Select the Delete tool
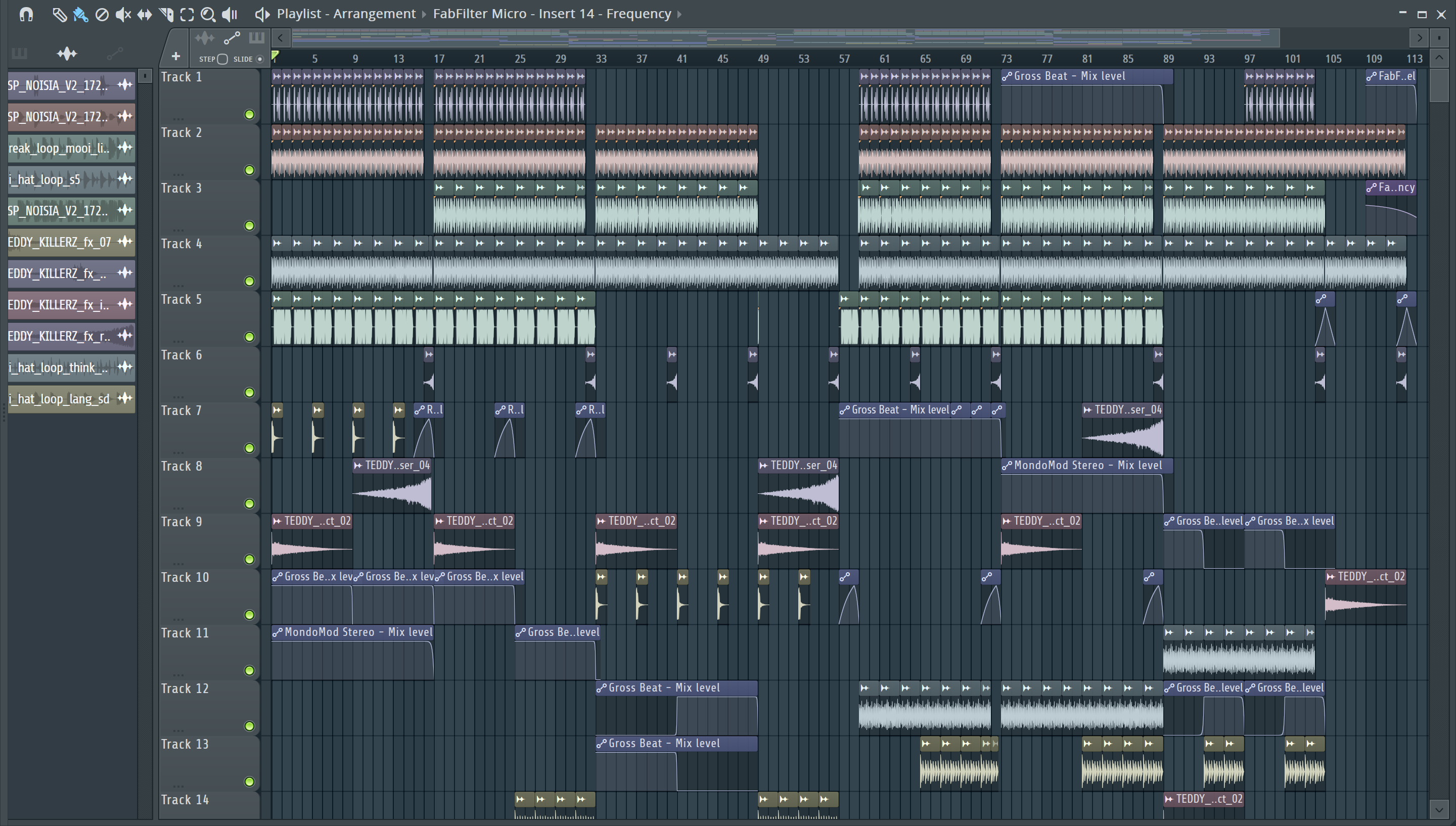The width and height of the screenshot is (1456, 826). pyautogui.click(x=102, y=14)
